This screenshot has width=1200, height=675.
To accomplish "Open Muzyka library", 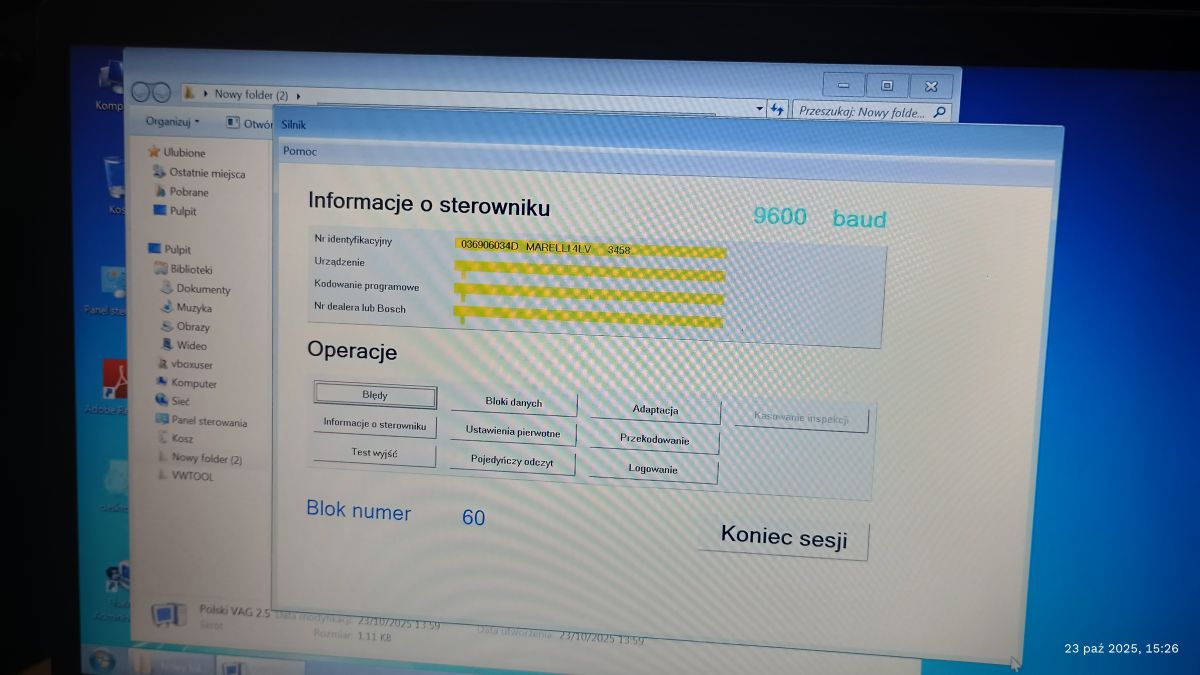I will click(186, 308).
